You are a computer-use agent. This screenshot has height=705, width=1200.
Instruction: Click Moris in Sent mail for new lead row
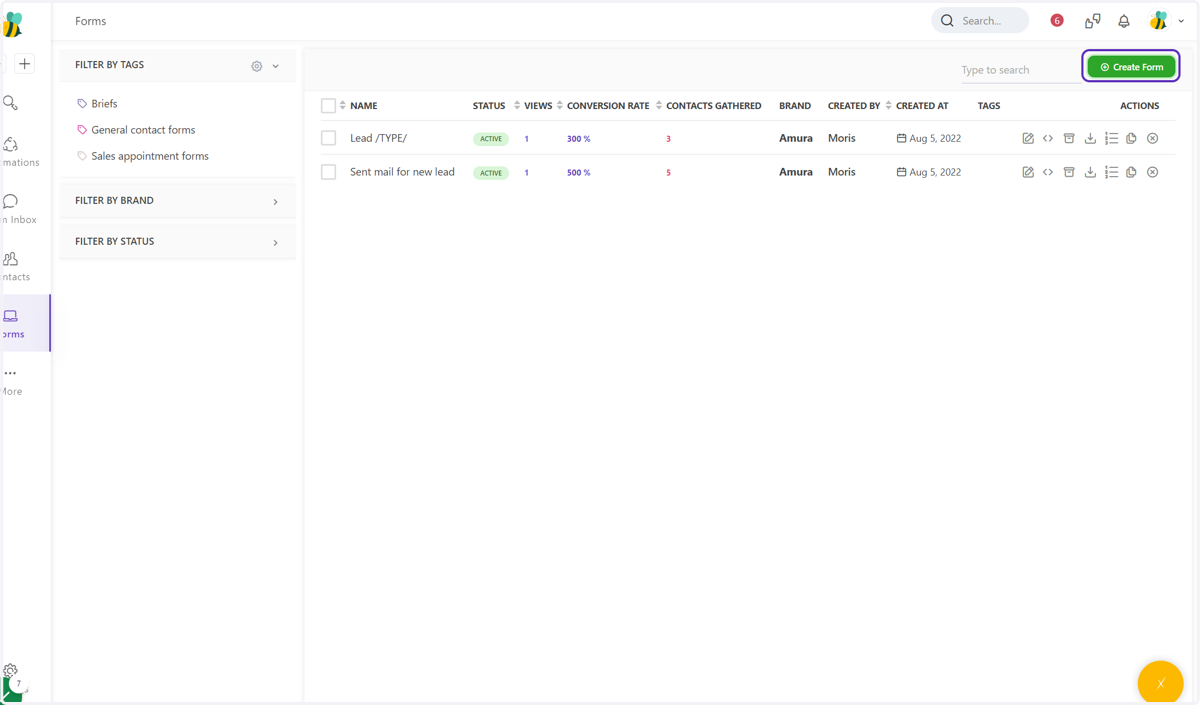pos(841,172)
